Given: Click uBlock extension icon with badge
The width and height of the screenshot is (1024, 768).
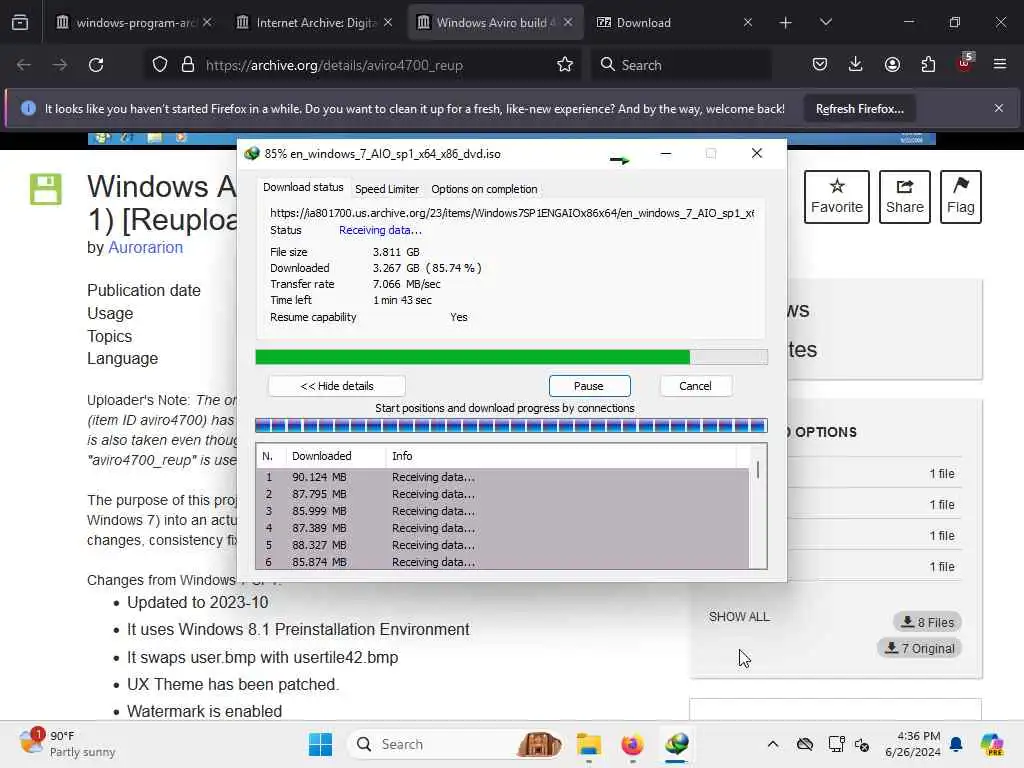Looking at the screenshot, I should click(965, 63).
